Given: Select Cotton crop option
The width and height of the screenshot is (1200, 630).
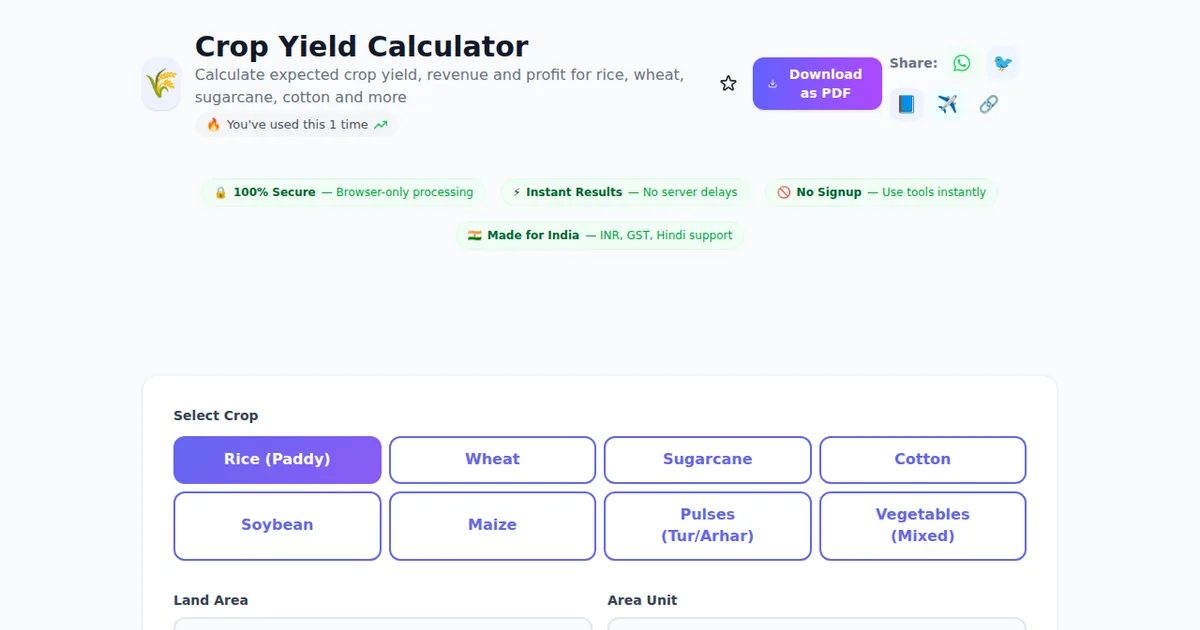Looking at the screenshot, I should [x=922, y=460].
